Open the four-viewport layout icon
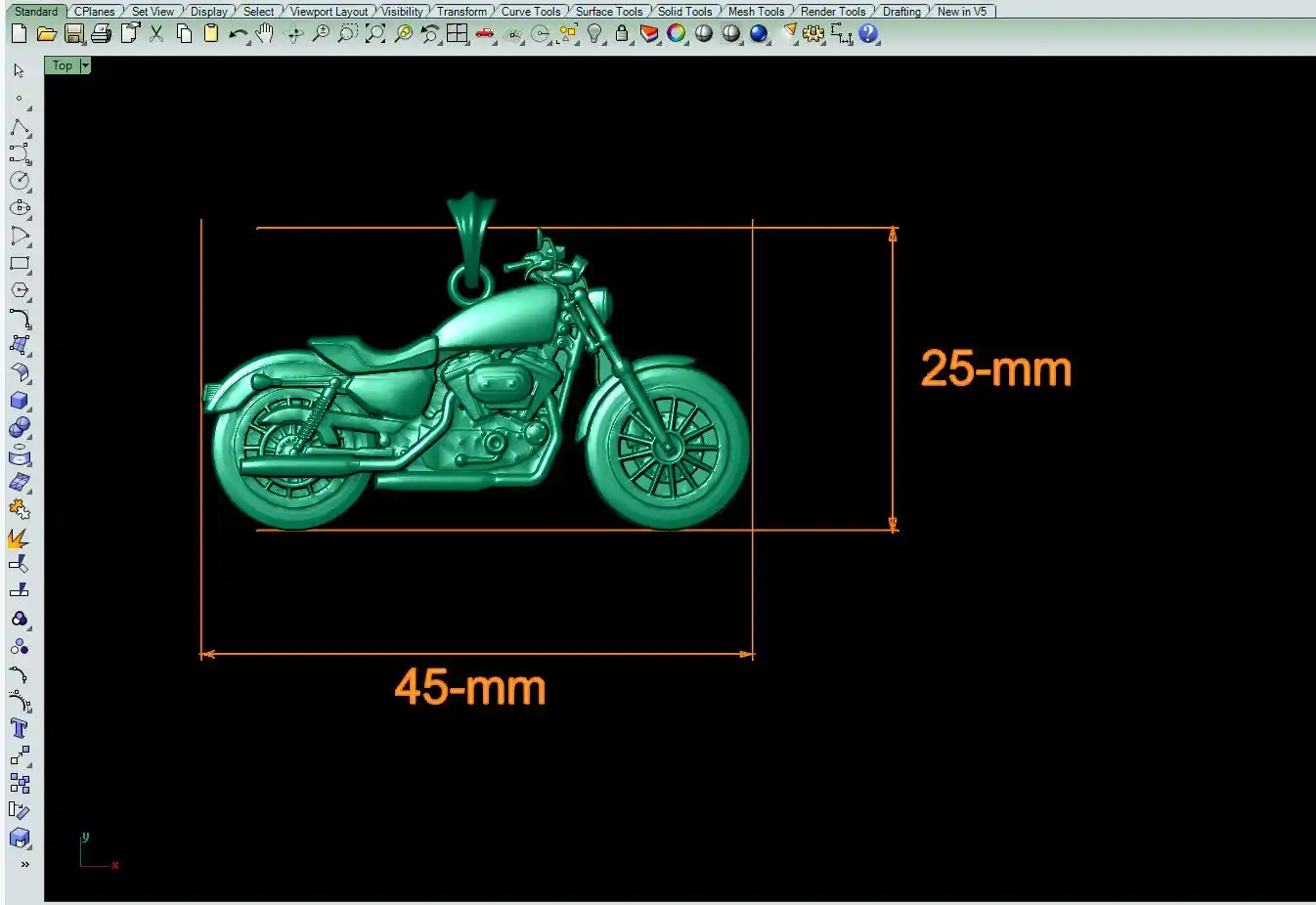 [x=457, y=34]
